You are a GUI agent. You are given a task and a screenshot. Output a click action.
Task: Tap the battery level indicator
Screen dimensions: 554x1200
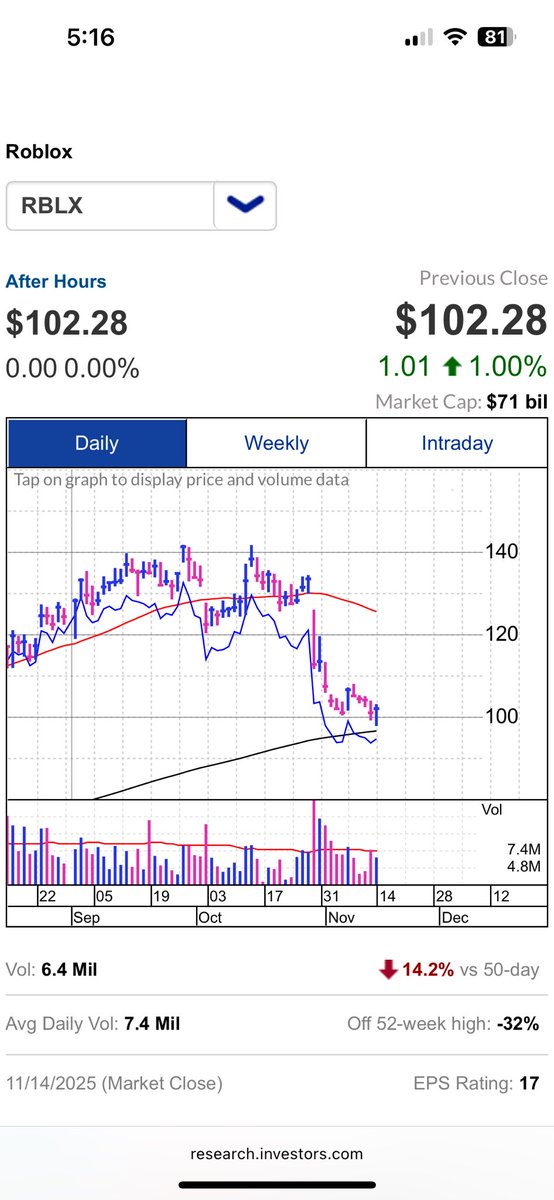[x=494, y=38]
